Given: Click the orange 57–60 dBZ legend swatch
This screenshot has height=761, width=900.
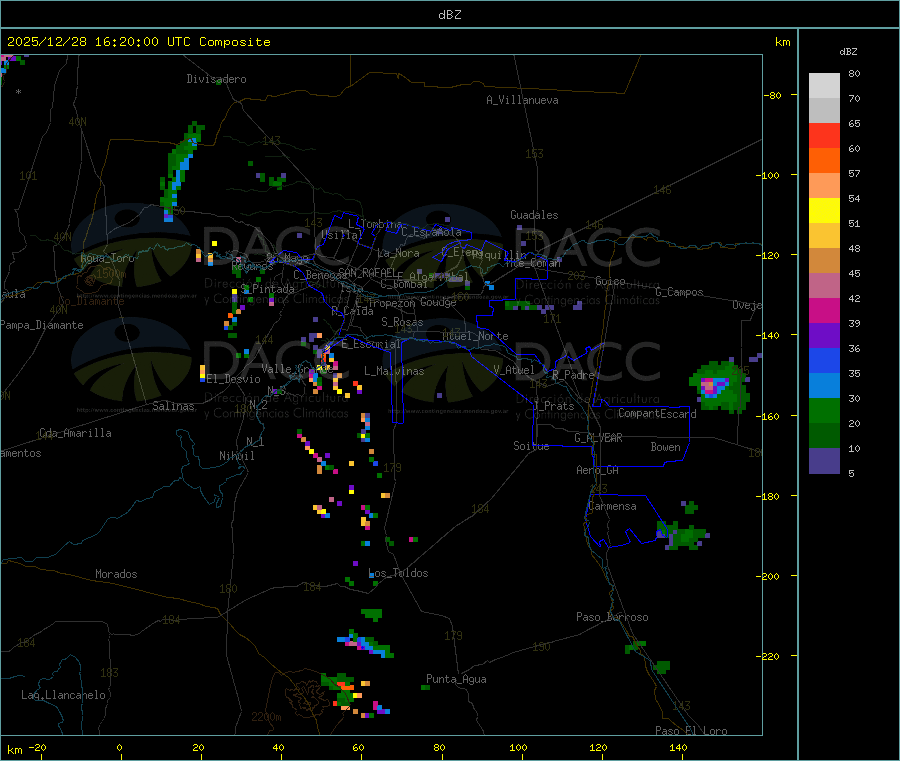Looking at the screenshot, I should point(824,161).
